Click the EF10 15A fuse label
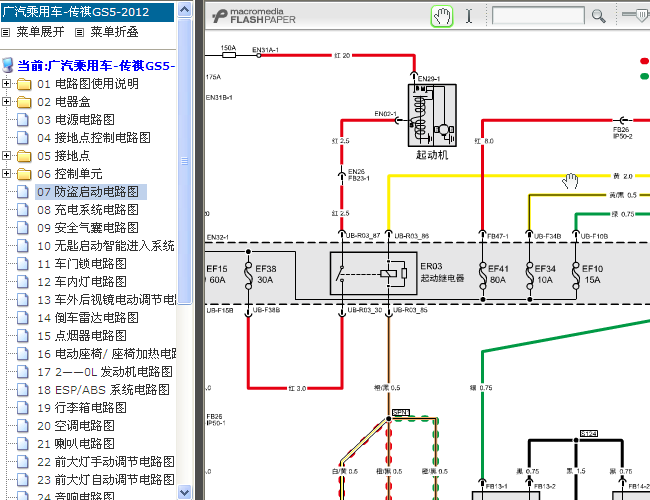The image size is (650, 500). pos(592,274)
